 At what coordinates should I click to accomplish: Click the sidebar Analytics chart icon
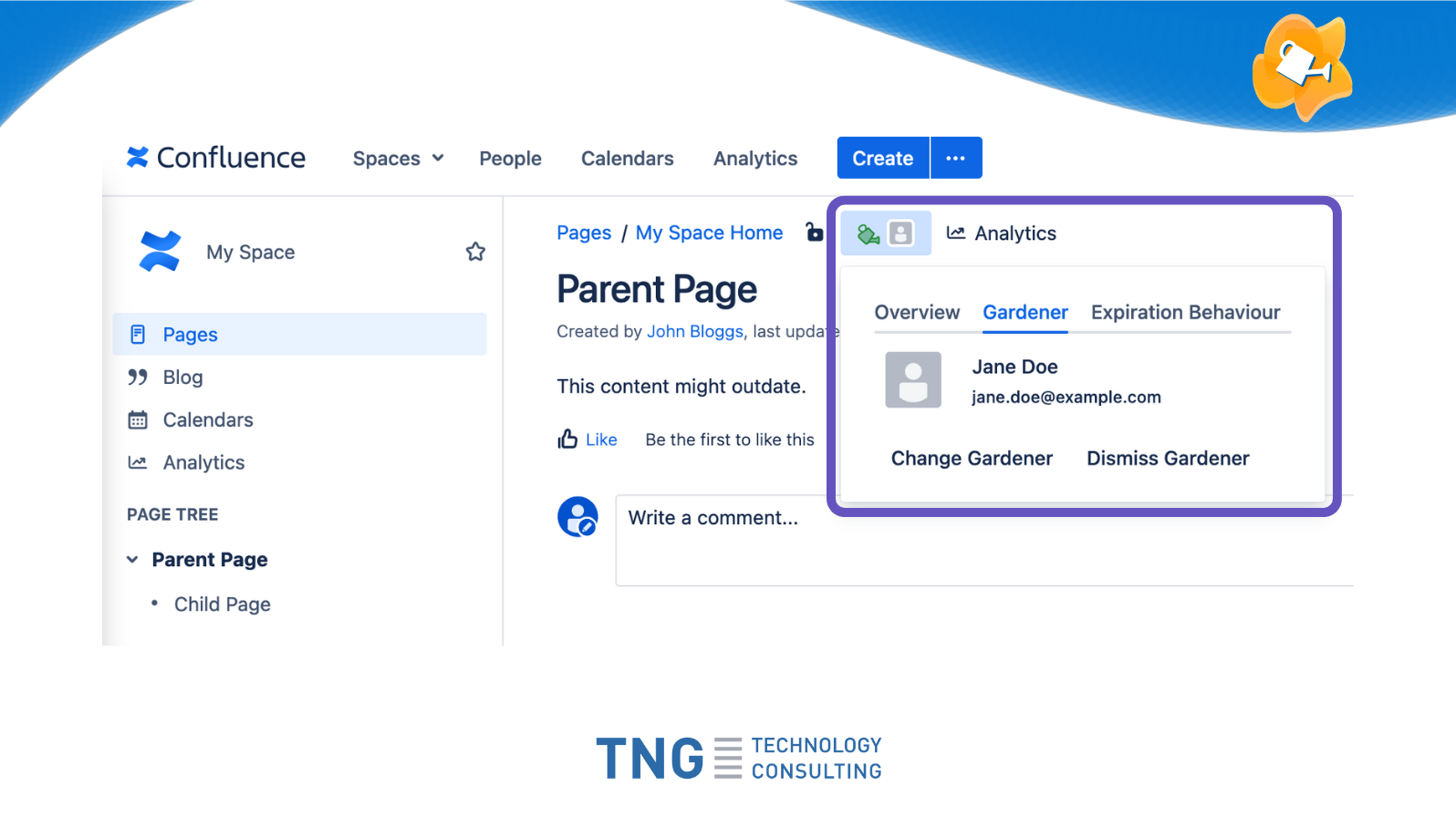(x=138, y=462)
